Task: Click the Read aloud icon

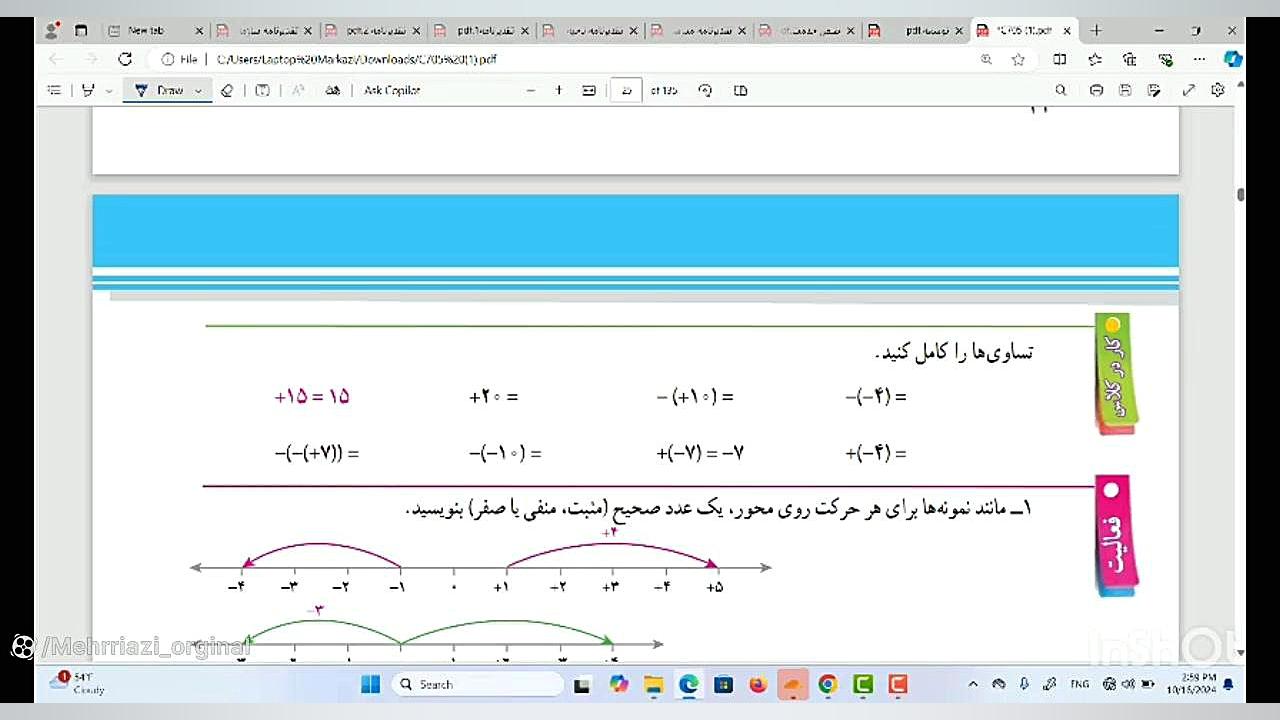Action: [298, 90]
